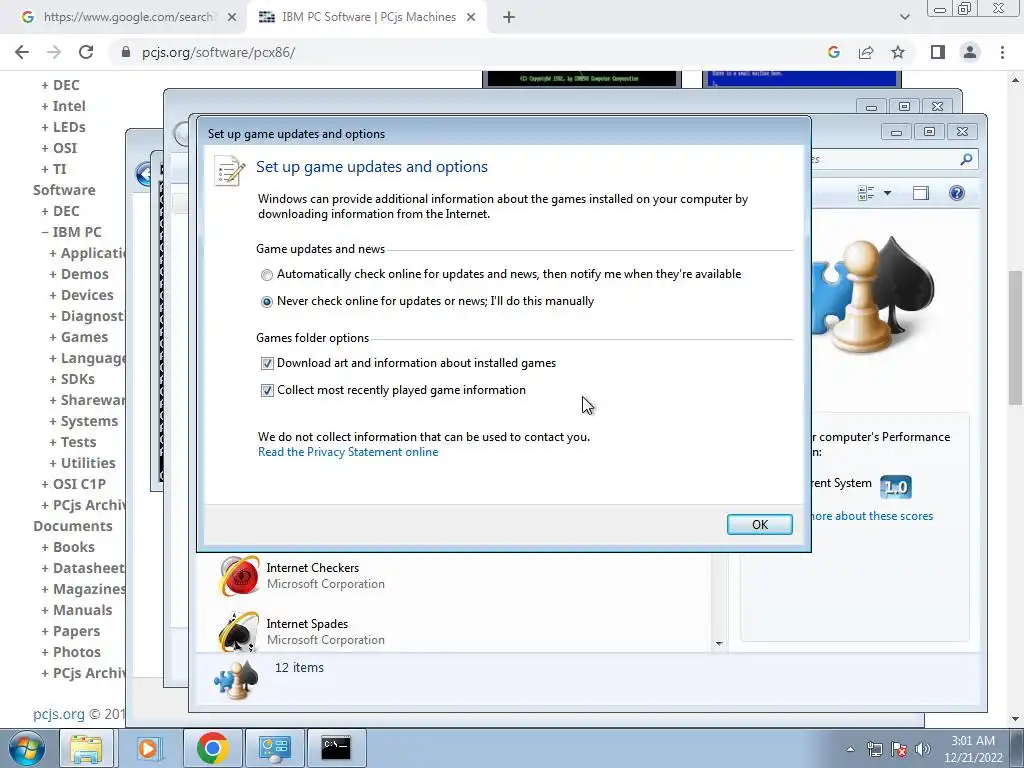Open a new Chrome tab

point(509,18)
